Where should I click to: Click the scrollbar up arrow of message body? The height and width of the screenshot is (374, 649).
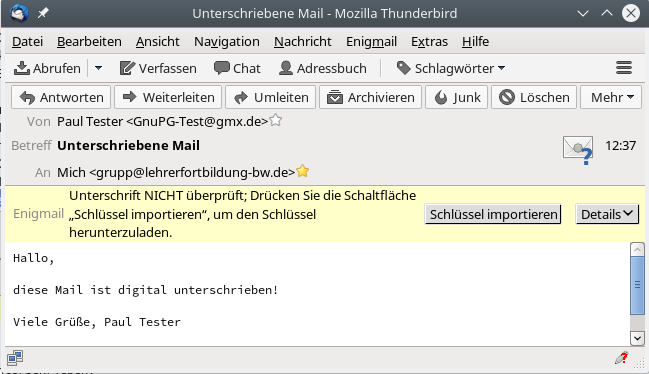coord(637,249)
